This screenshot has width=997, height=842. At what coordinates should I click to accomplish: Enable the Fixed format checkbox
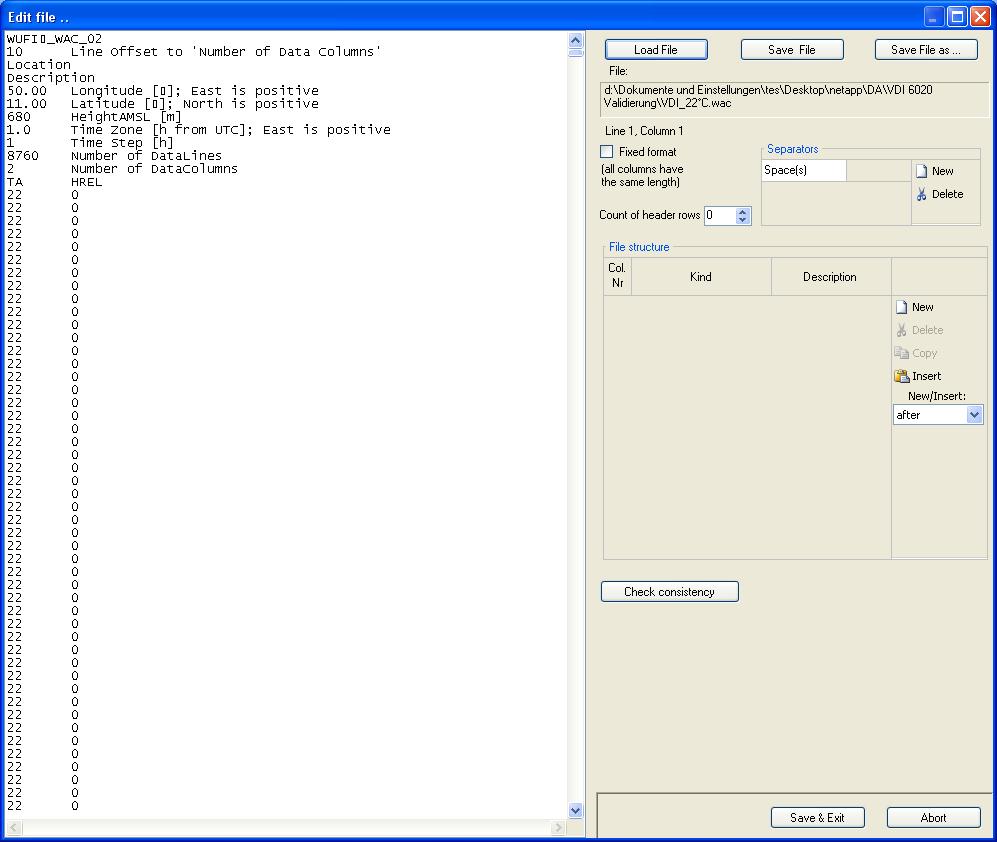click(x=607, y=151)
